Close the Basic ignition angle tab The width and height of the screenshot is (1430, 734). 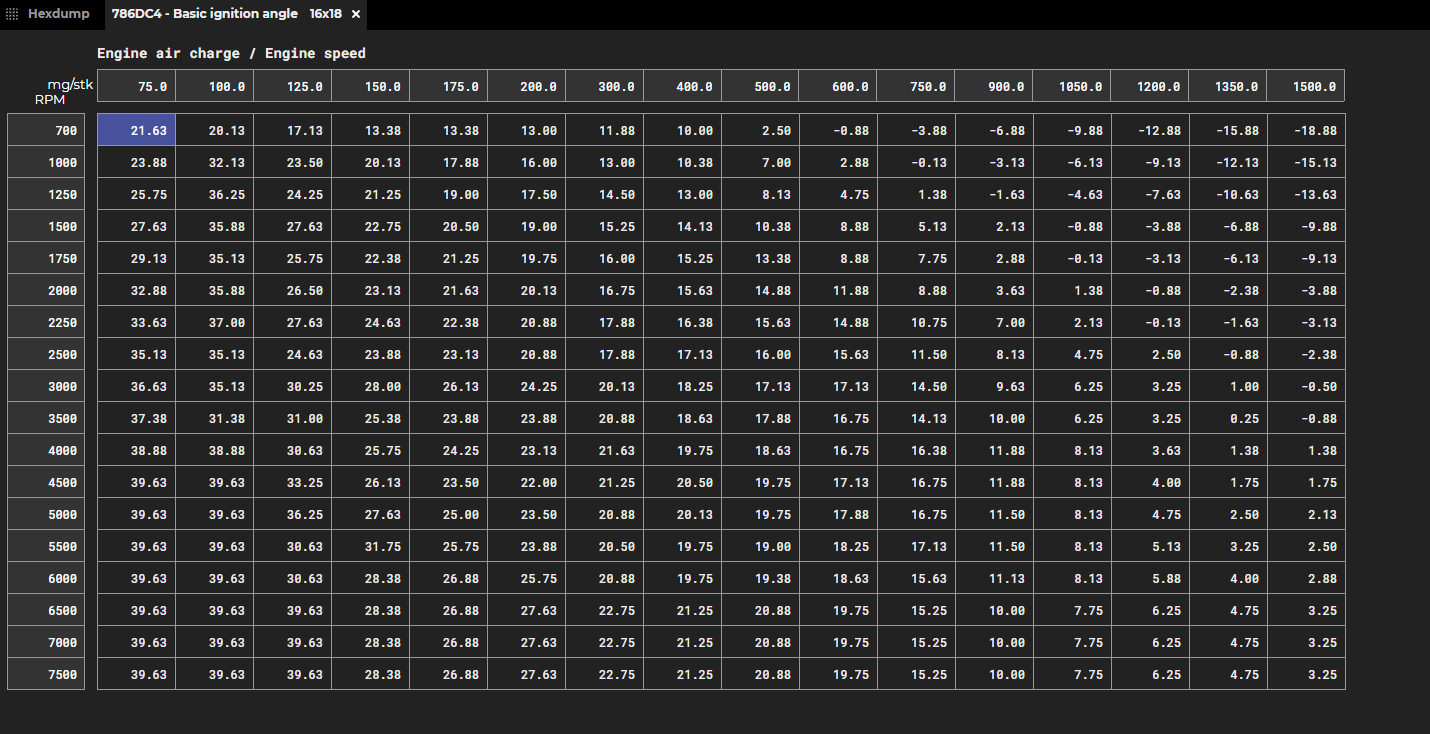coord(356,14)
